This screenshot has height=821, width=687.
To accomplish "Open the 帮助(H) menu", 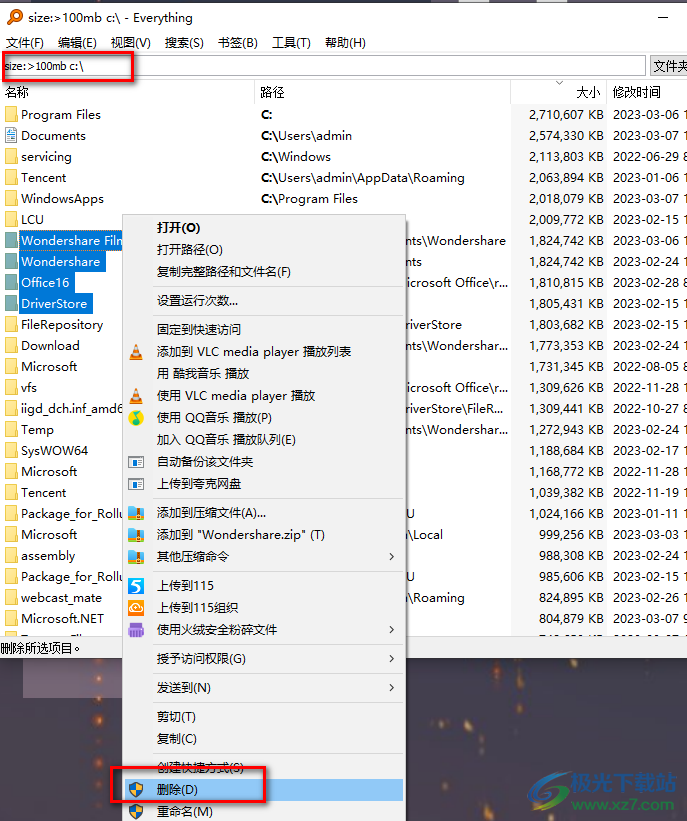I will [345, 42].
